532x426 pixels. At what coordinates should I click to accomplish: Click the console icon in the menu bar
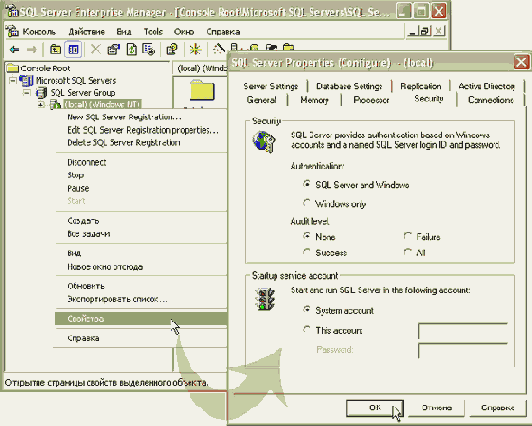pyautogui.click(x=13, y=31)
